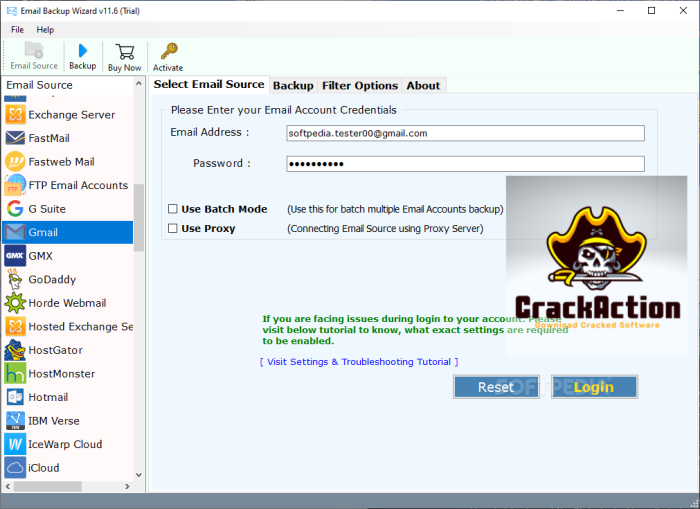Select the iCloud icon
This screenshot has width=700, height=509.
[x=15, y=467]
